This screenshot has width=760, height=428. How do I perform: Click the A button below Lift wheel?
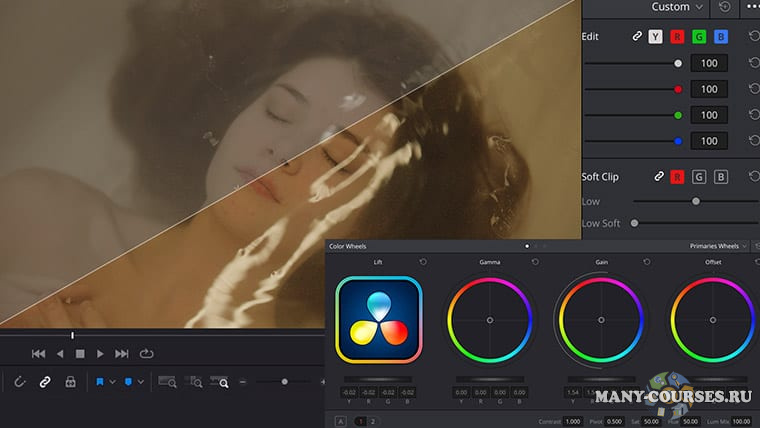pyautogui.click(x=341, y=421)
